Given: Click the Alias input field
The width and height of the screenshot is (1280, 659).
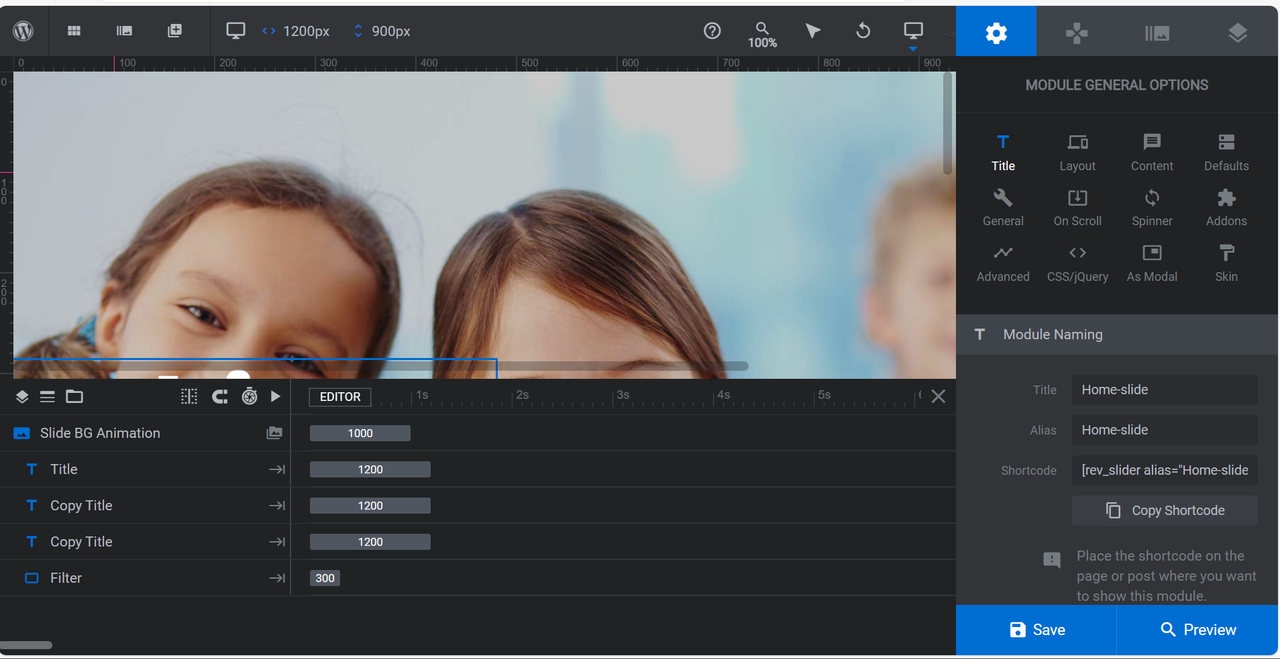Looking at the screenshot, I should pyautogui.click(x=1164, y=430).
